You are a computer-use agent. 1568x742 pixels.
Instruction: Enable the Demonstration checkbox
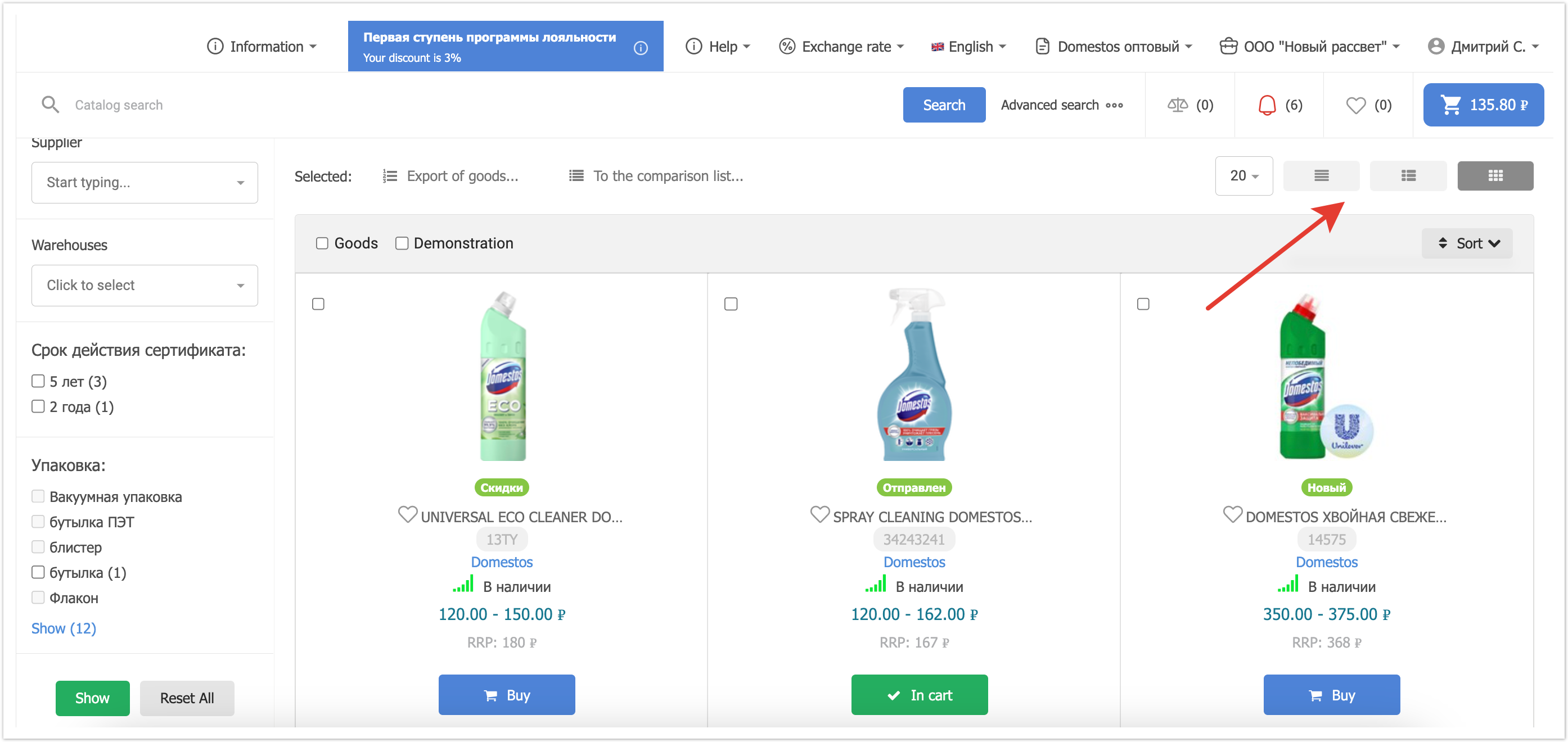(x=402, y=243)
